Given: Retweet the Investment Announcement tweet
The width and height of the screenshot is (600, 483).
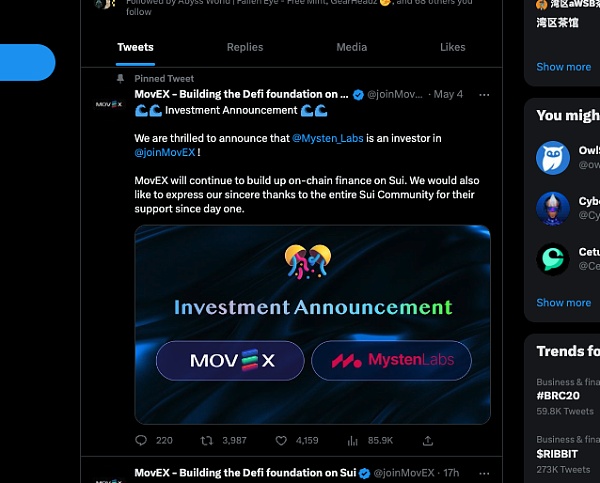Looking at the screenshot, I should tap(207, 441).
